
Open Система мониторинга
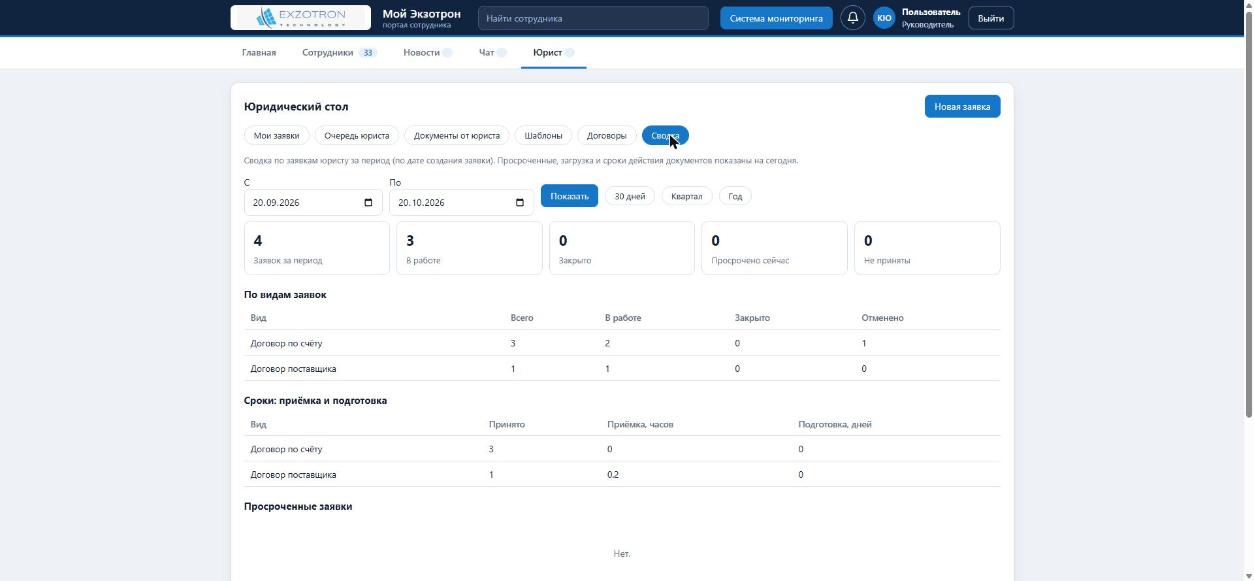[776, 18]
